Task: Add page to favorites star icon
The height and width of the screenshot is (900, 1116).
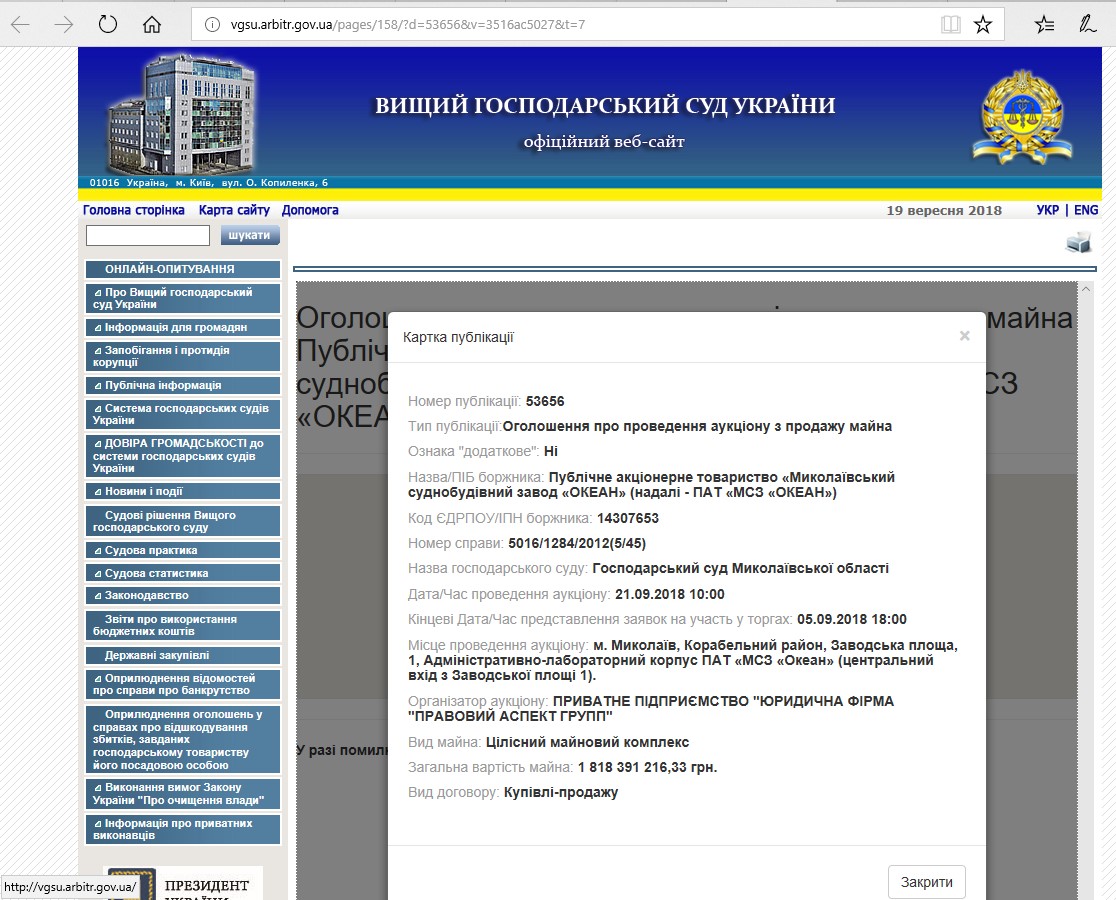Action: [x=983, y=25]
